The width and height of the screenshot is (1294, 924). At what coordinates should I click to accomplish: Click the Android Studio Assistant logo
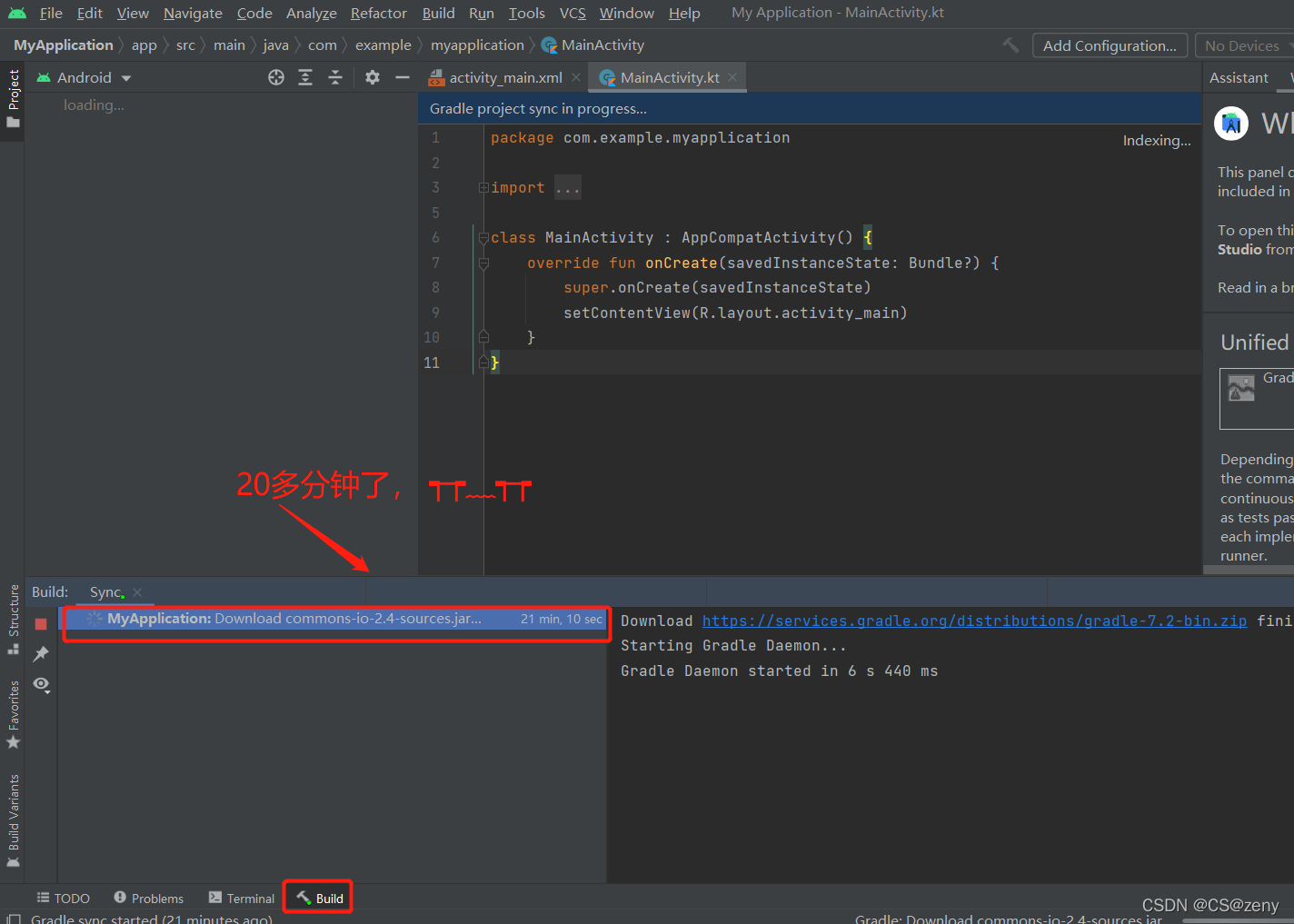[1231, 123]
